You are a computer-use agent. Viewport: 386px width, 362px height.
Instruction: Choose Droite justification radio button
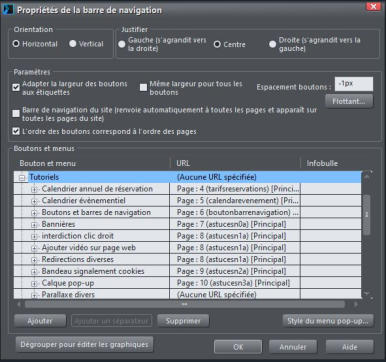pos(273,44)
